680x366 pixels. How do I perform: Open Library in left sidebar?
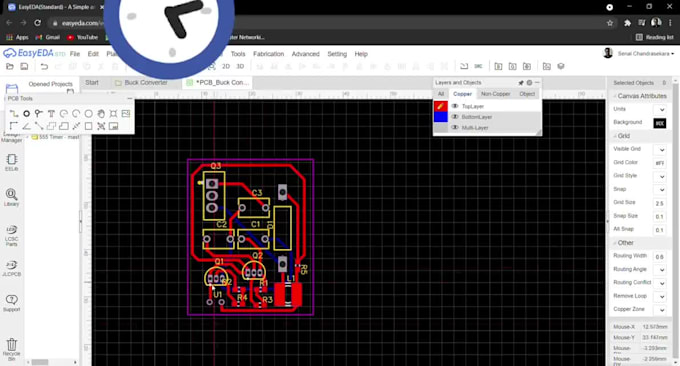tap(12, 197)
